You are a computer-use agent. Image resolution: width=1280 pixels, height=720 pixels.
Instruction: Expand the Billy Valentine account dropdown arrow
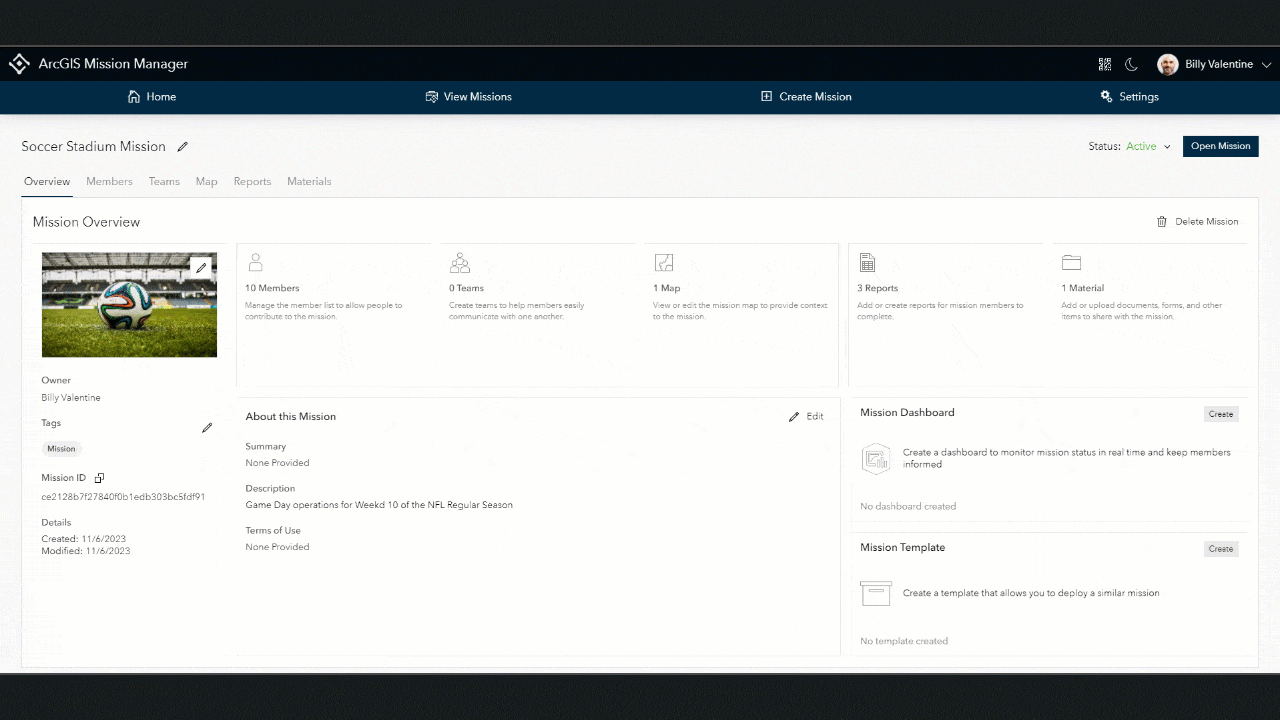point(1266,64)
